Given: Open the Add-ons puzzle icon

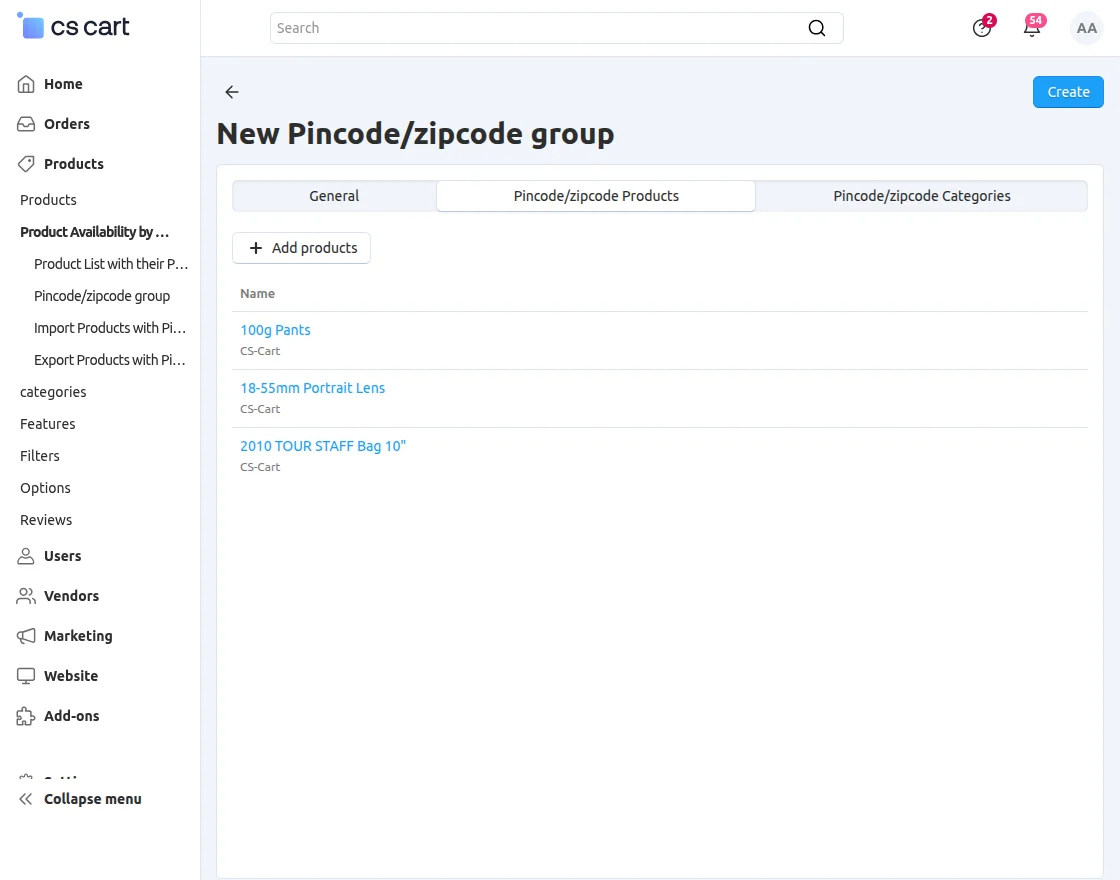Looking at the screenshot, I should pos(25,716).
